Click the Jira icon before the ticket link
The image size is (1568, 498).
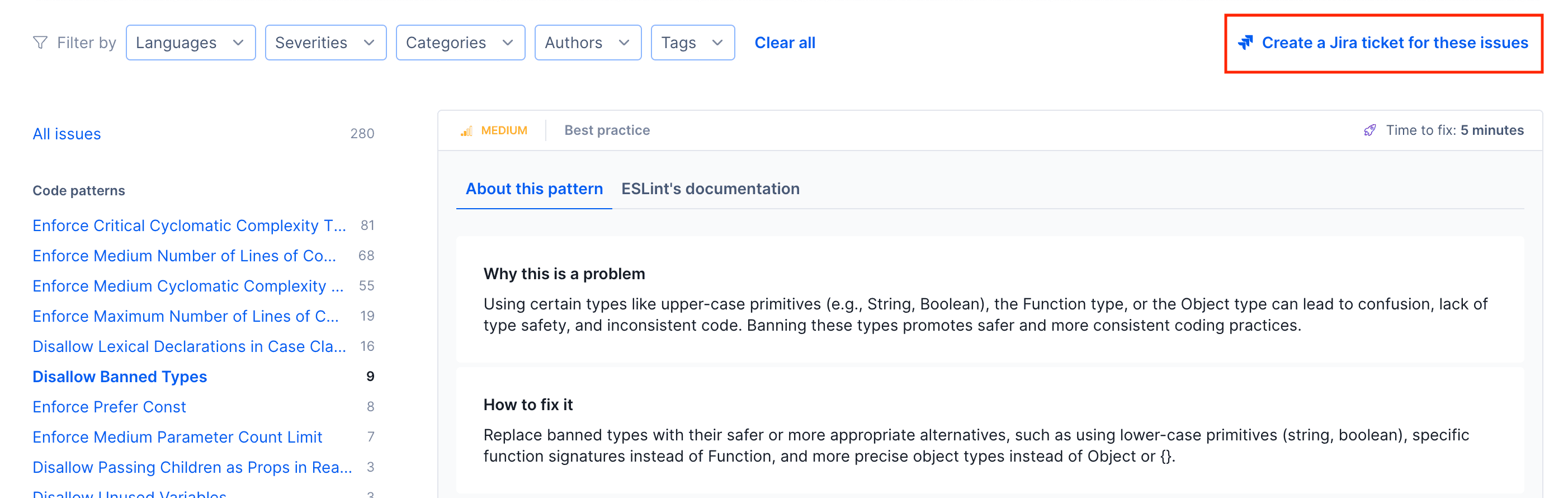pos(1246,42)
